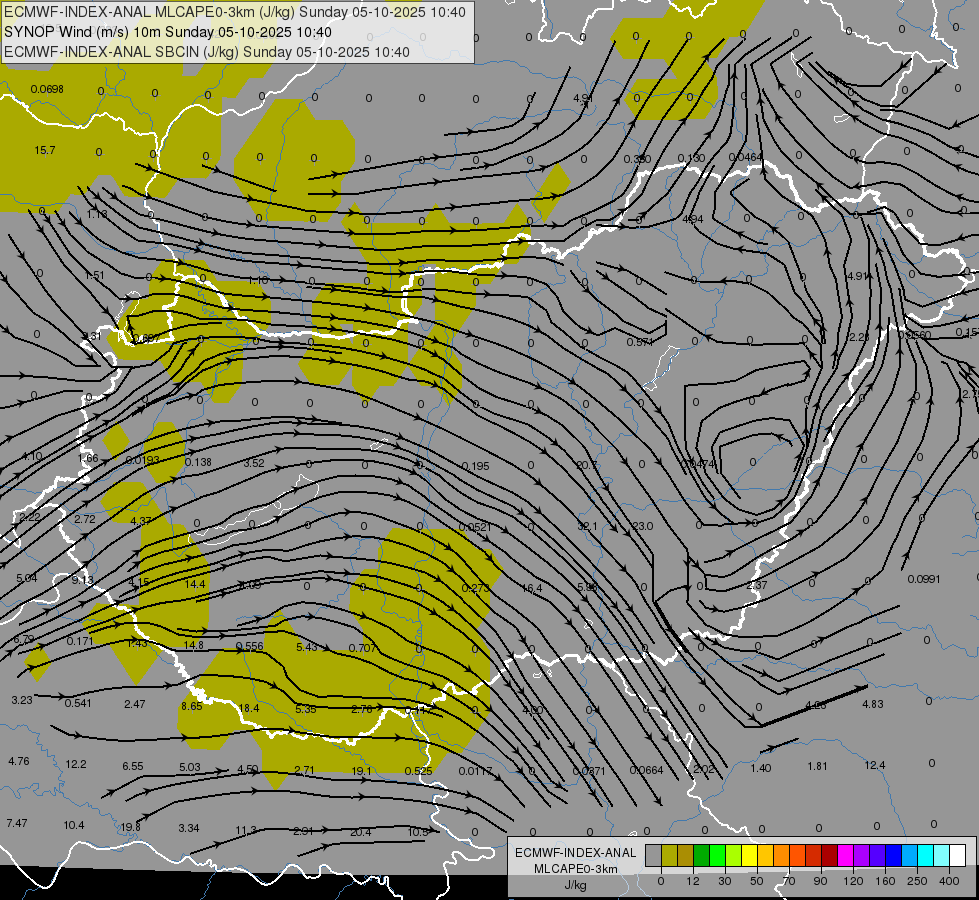The height and width of the screenshot is (900, 979).
Task: Click the 0.0193 grid value
Action: pyautogui.click(x=142, y=460)
